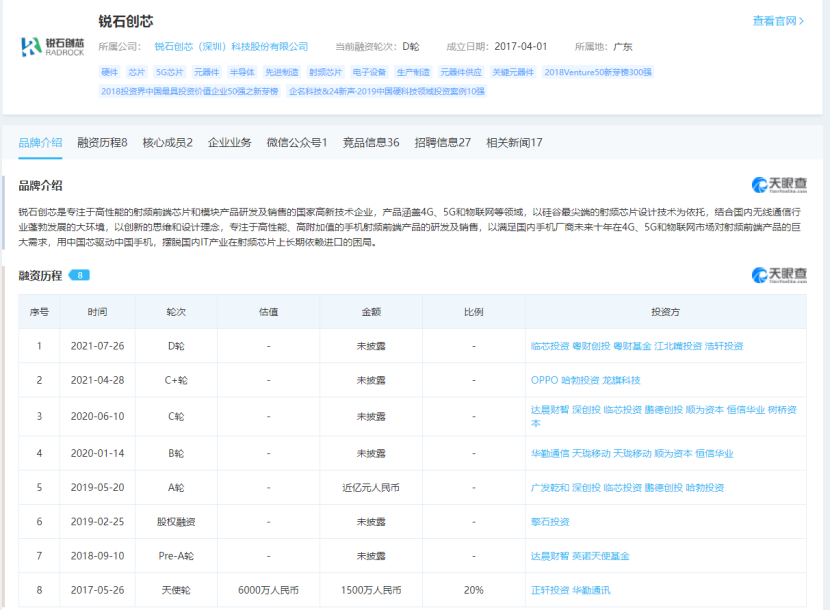
Task: Switch to the 微信公众号1 tab
Action: pyautogui.click(x=297, y=142)
